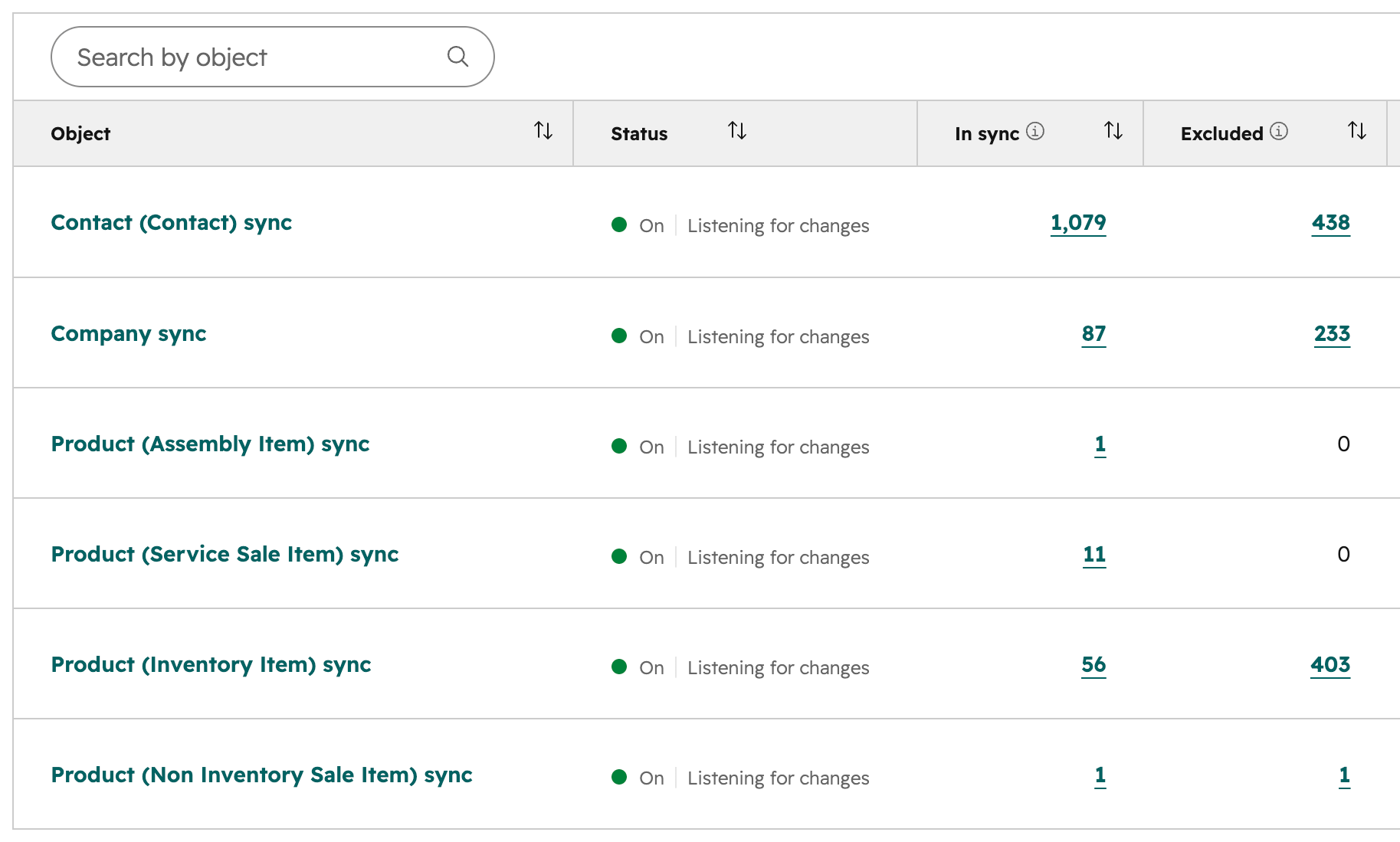Click Listening for changes in Inventory Item row

tap(779, 668)
